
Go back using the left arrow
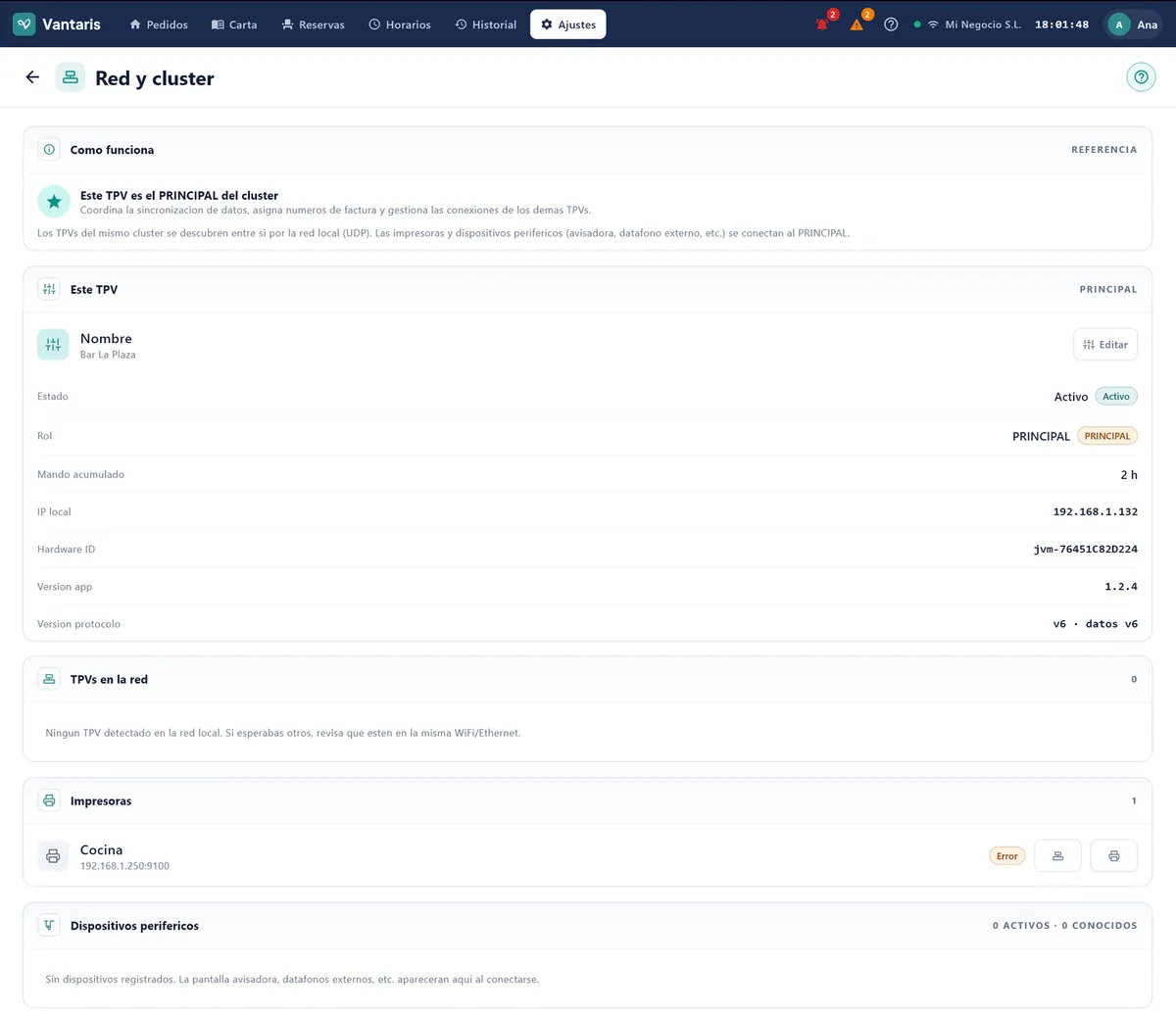(x=32, y=77)
